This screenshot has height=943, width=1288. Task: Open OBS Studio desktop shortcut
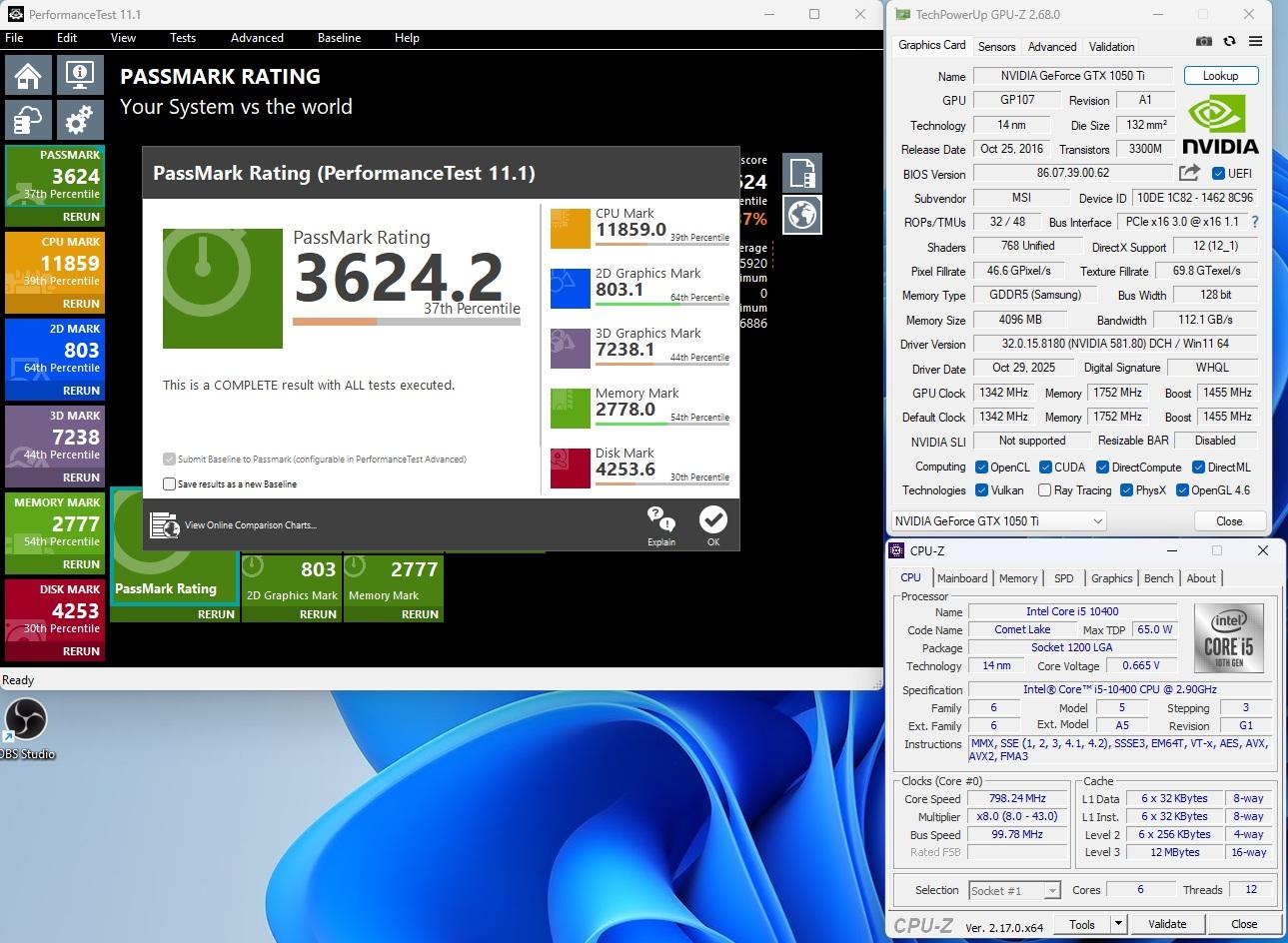[x=27, y=728]
